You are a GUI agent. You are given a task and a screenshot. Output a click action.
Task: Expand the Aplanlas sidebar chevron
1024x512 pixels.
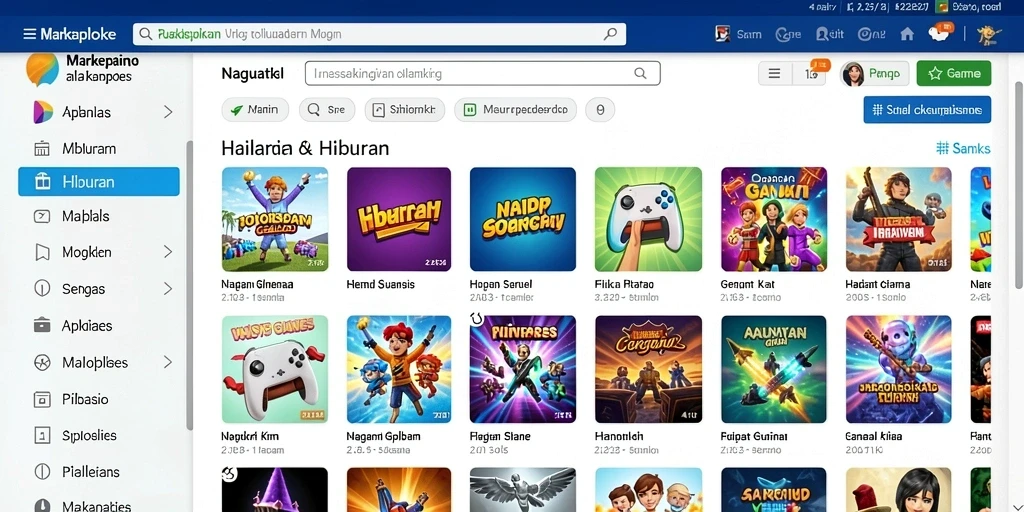point(168,112)
